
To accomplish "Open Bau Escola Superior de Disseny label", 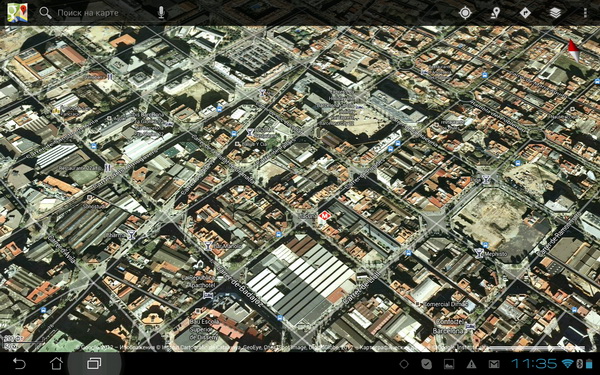I will click(x=205, y=329).
